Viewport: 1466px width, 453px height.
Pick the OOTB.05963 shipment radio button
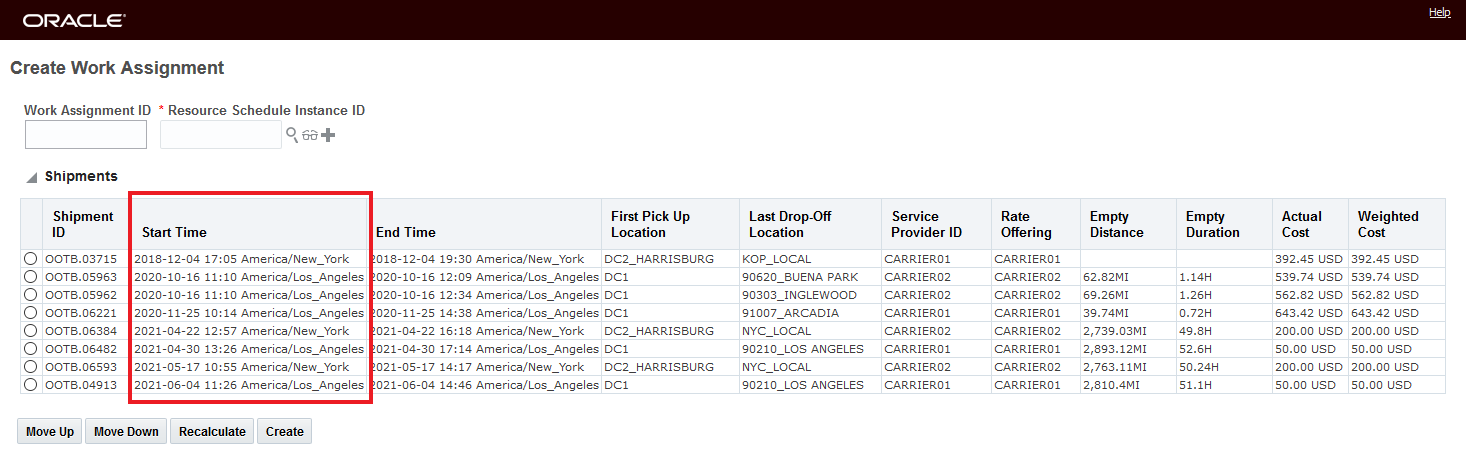(x=31, y=277)
